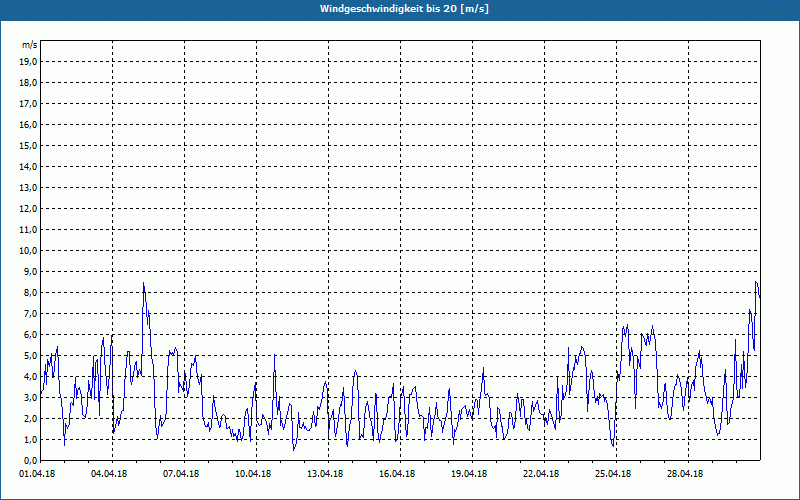The height and width of the screenshot is (500, 800).
Task: Select the 14,0 y-axis label
Action: click(x=29, y=166)
